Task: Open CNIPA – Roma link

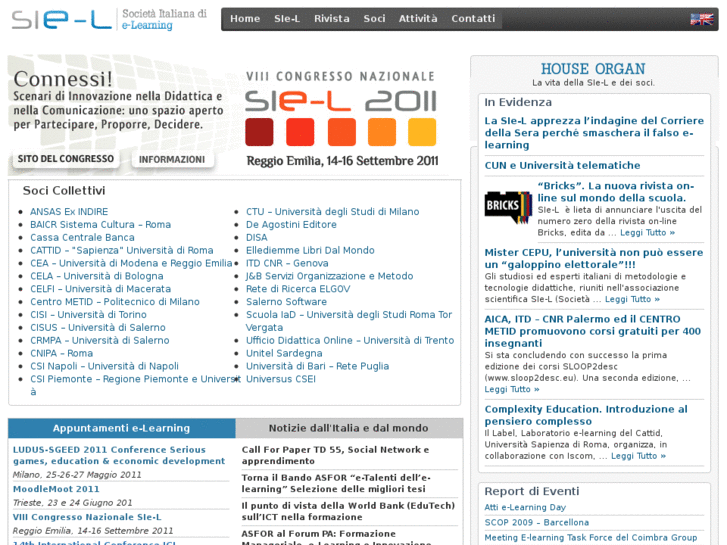Action: pos(62,353)
